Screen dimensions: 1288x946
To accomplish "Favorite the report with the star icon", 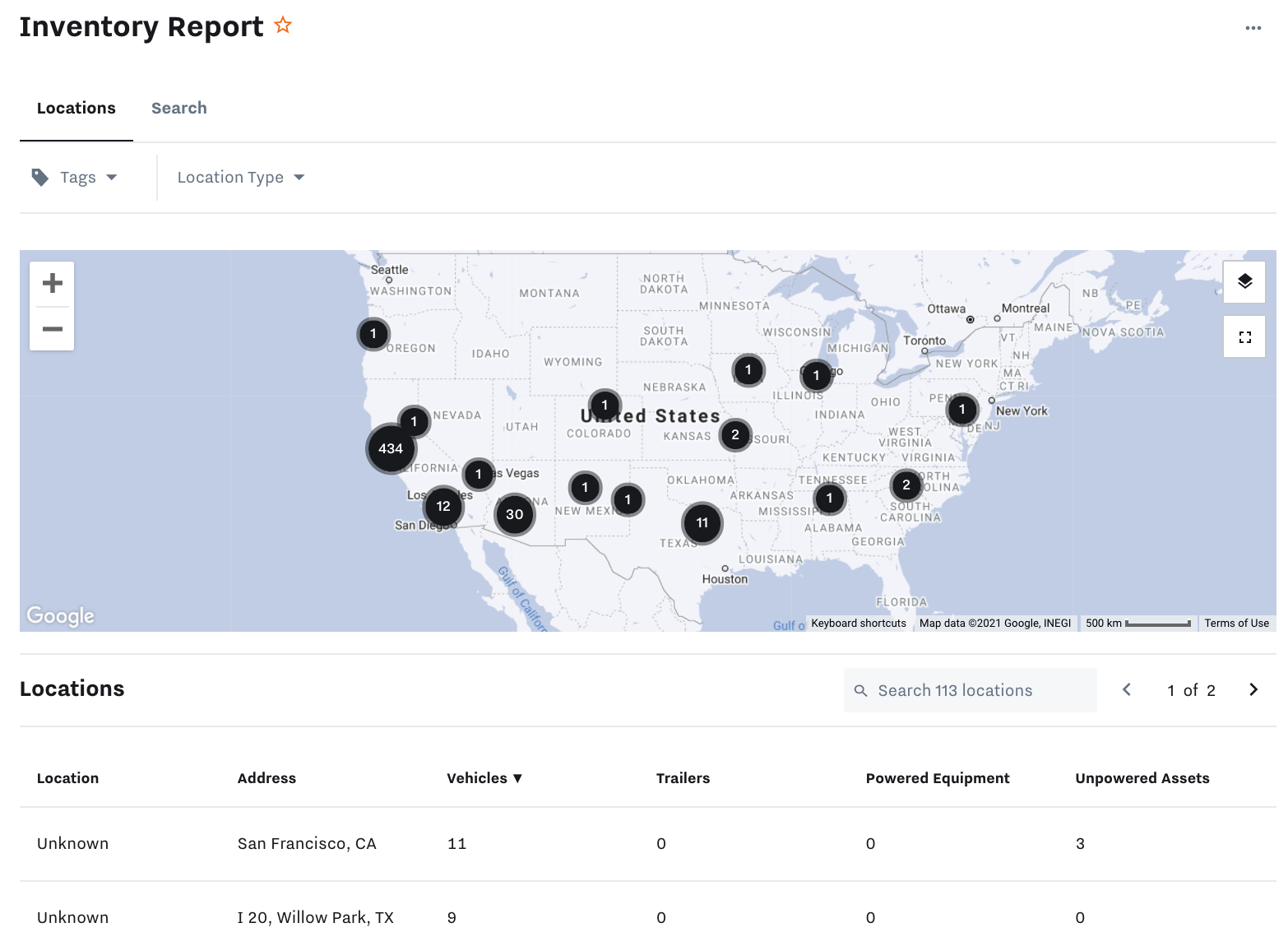I will (x=283, y=26).
